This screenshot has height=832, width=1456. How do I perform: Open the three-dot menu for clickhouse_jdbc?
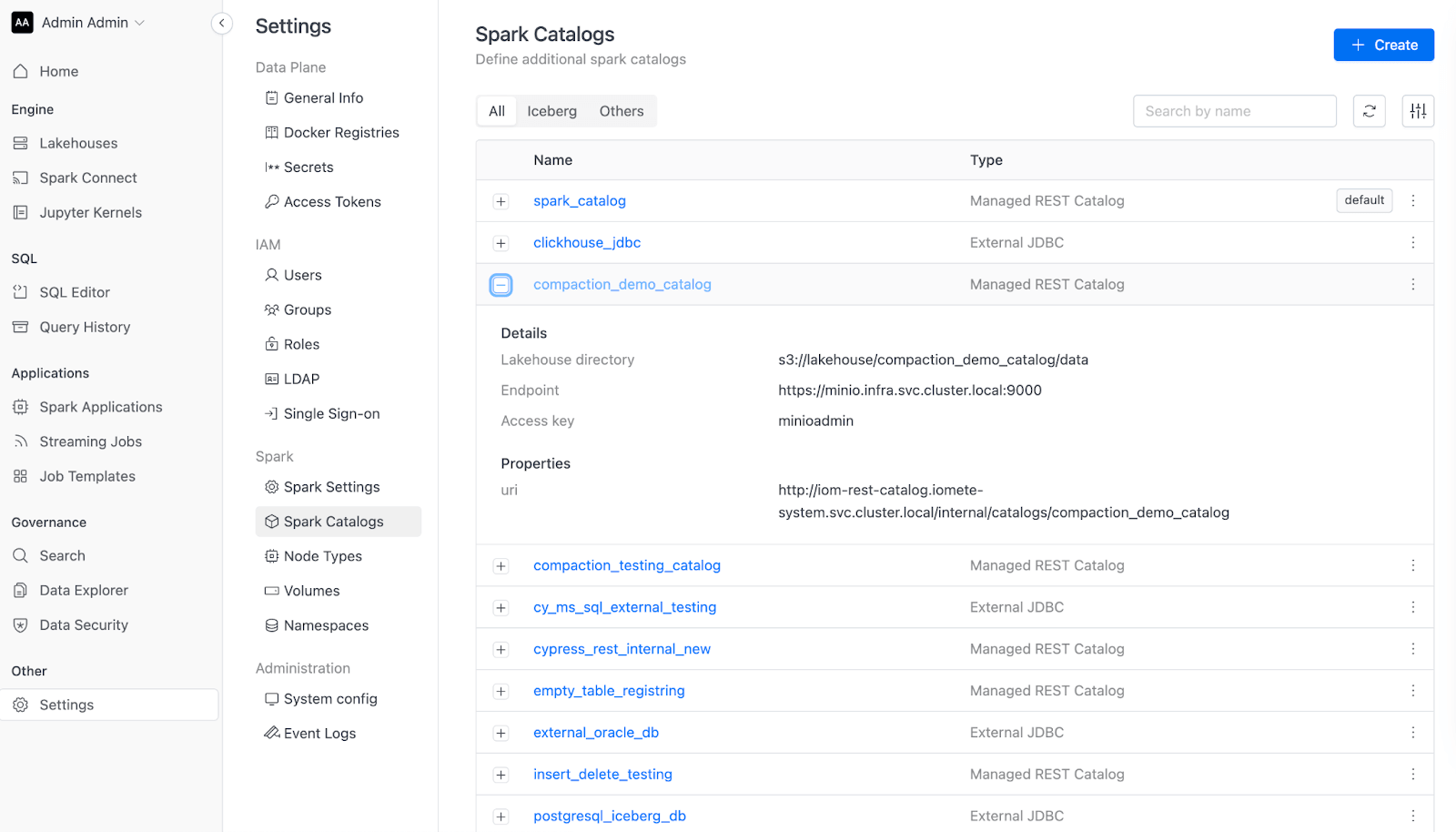[1413, 242]
